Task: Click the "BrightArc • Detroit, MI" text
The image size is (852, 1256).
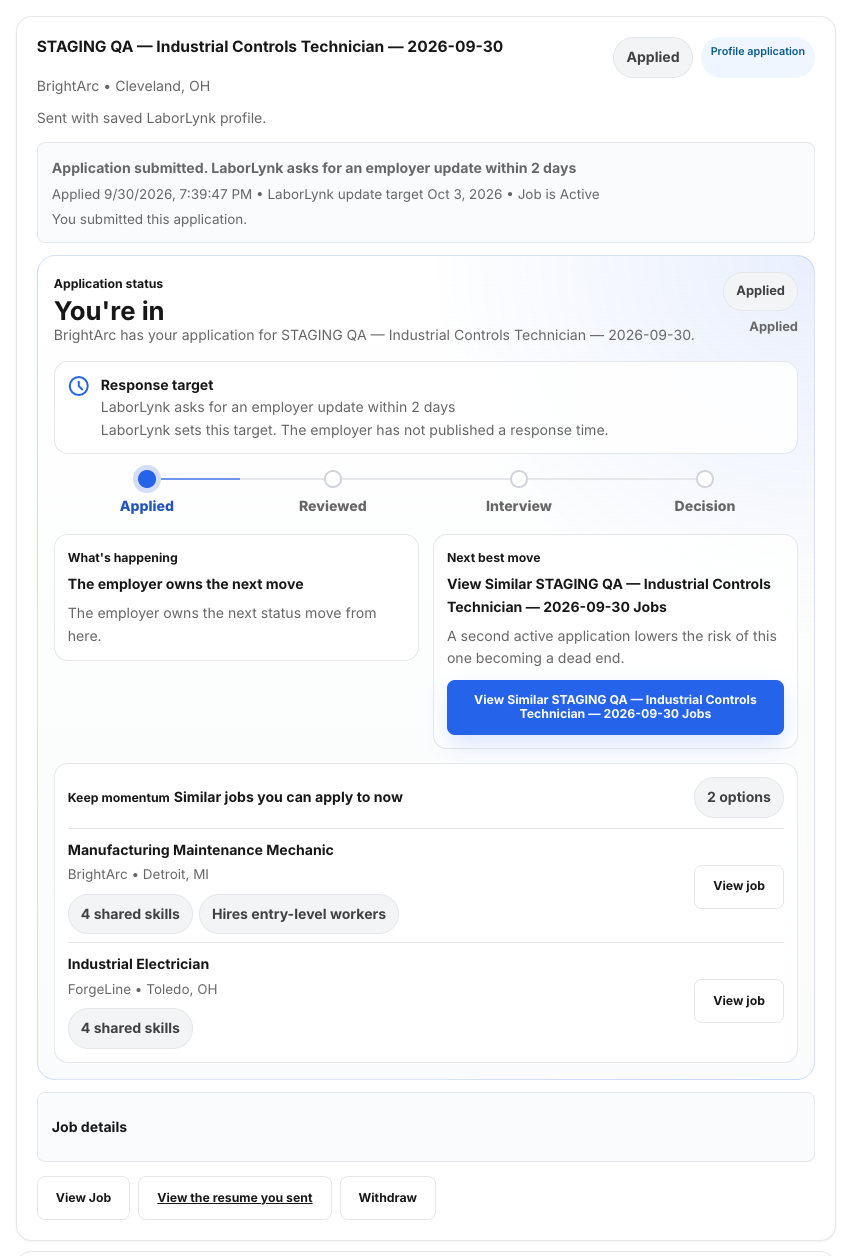Action: click(x=138, y=875)
